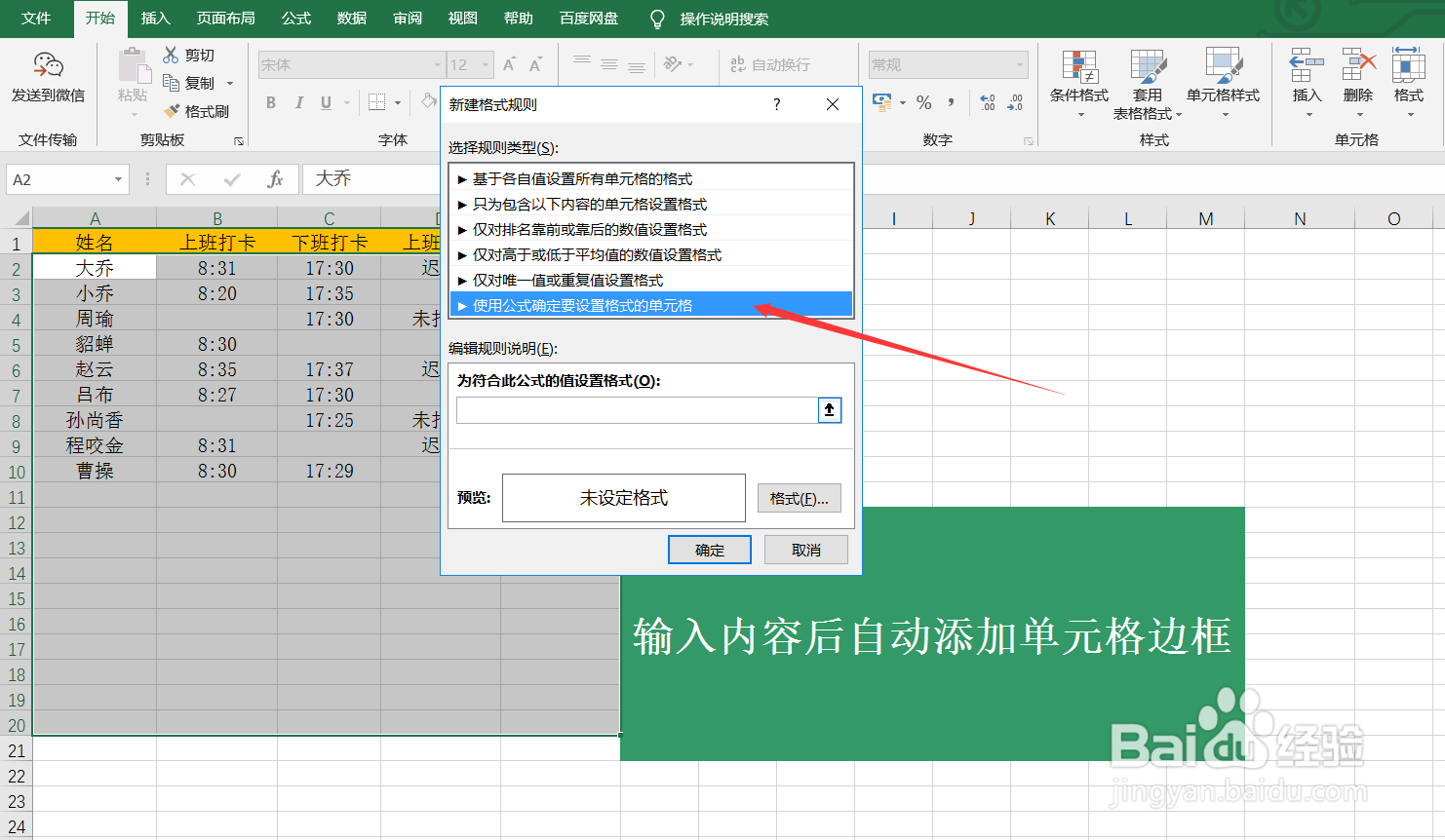Screen dimensions: 1445x840
Task: Select the Format Painter tool
Action: 198,111
